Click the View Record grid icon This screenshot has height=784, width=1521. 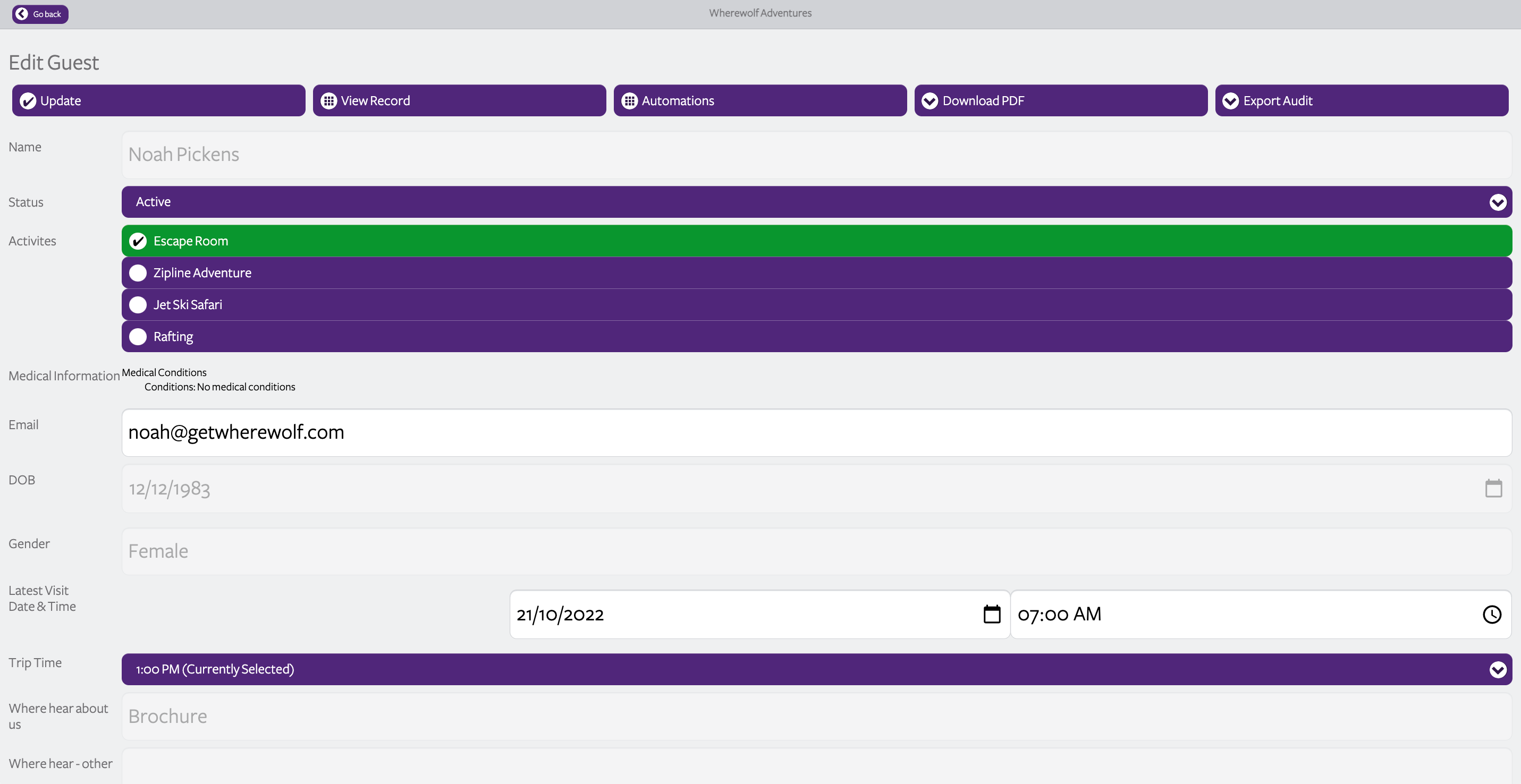pyautogui.click(x=329, y=101)
